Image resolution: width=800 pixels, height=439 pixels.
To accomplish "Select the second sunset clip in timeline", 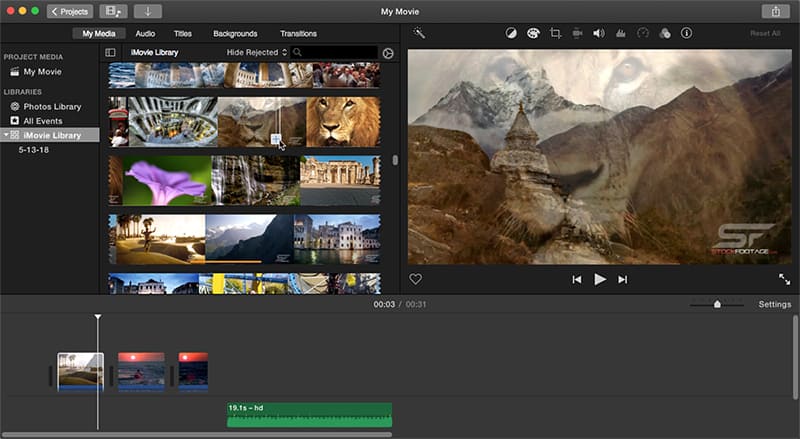I will (x=141, y=372).
